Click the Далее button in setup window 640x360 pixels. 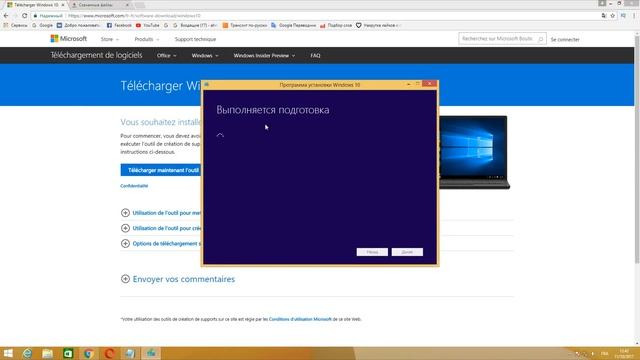pyautogui.click(x=407, y=252)
